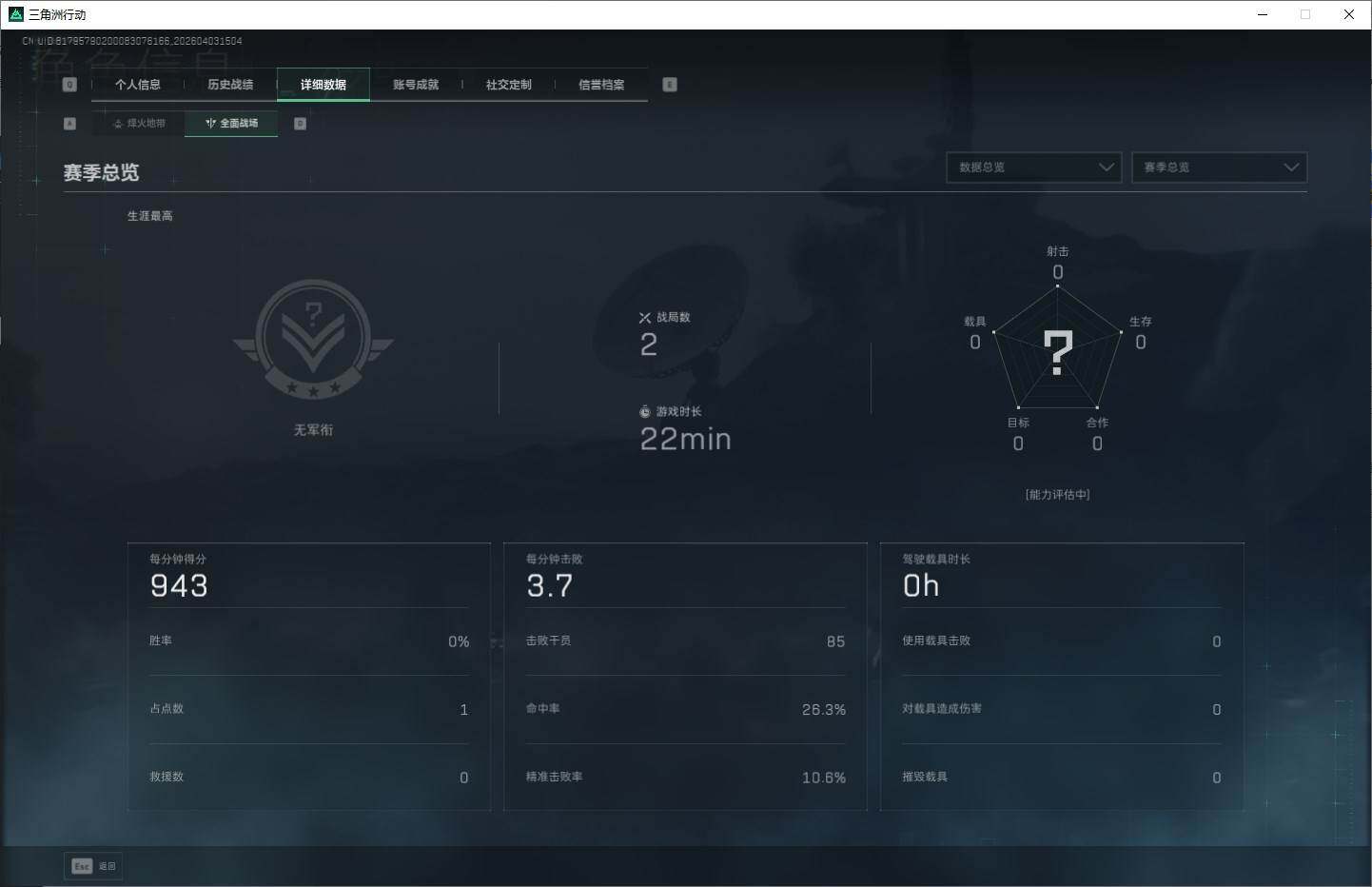Click the 对载具造成伤害 stat row label
This screenshot has height=887, width=1372.
942,709
